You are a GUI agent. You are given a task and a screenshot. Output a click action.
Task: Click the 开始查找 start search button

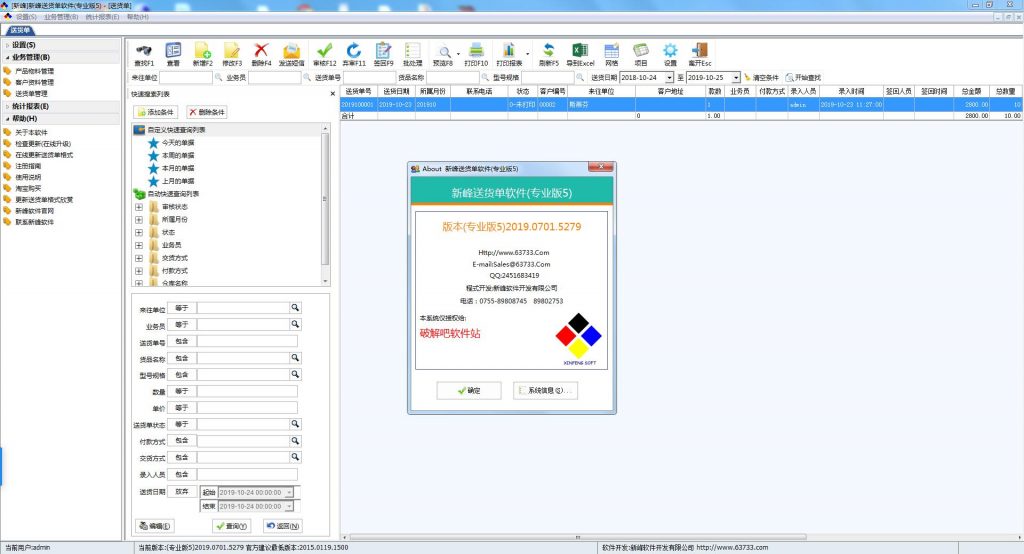coord(803,77)
